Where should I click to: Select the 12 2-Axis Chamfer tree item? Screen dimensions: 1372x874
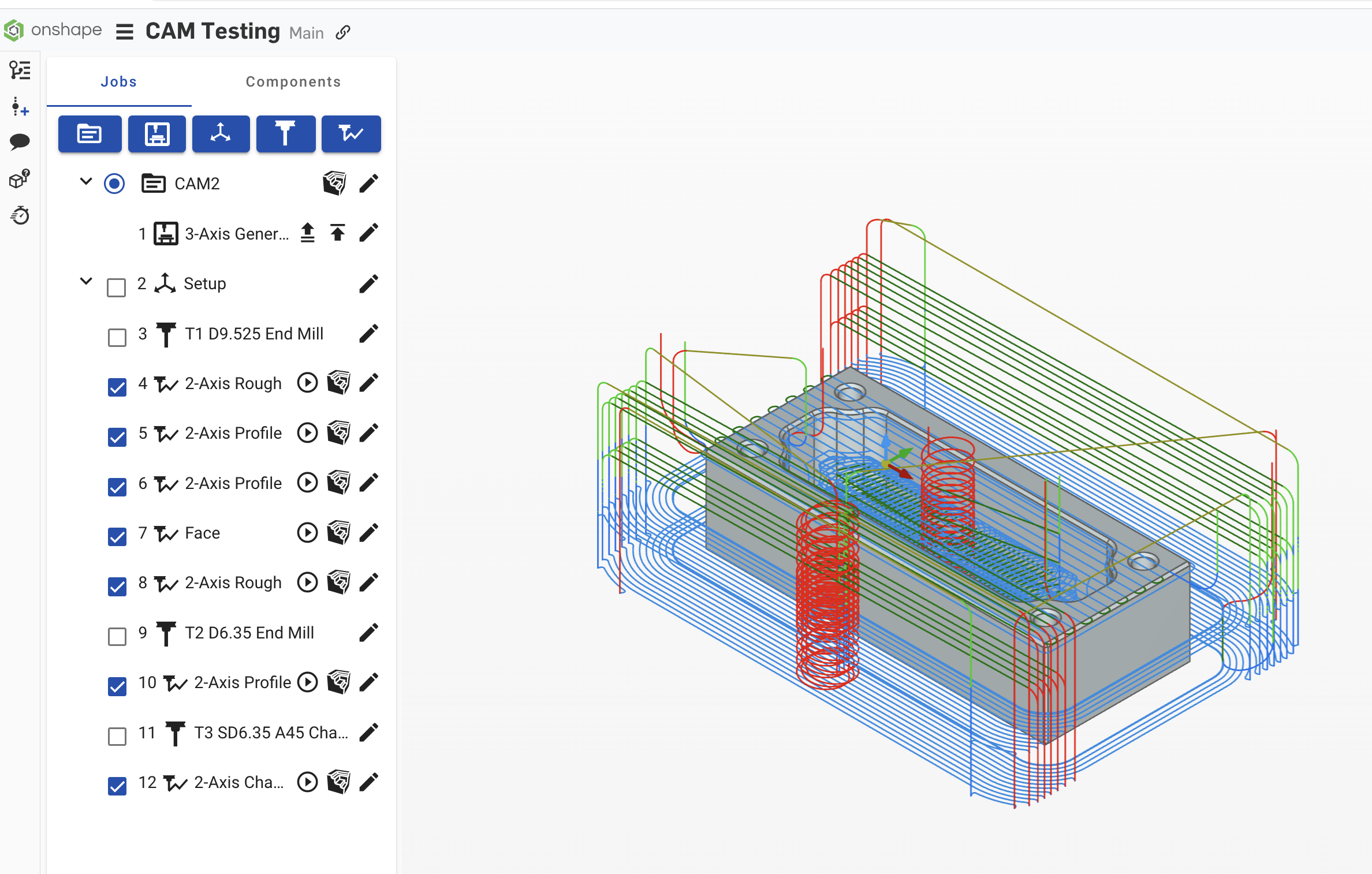(x=239, y=783)
